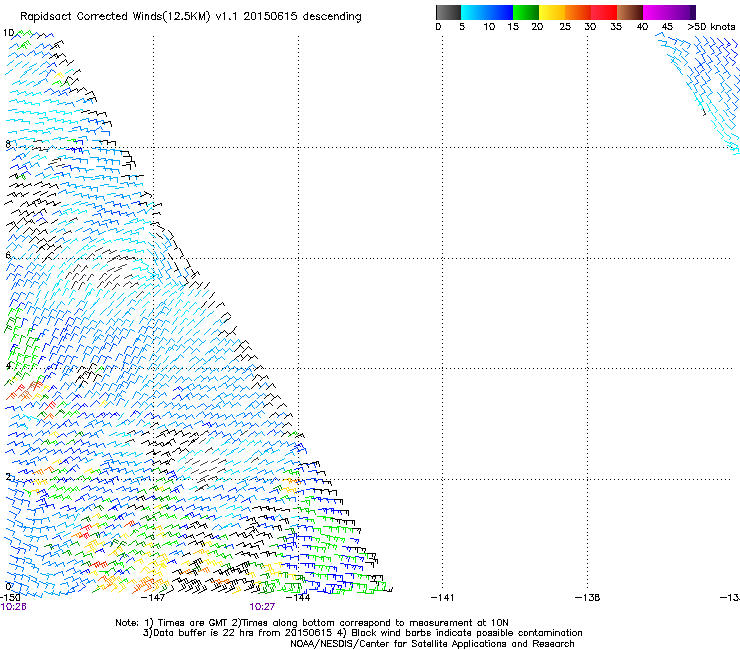This screenshot has height=650, width=740.
Task: Click the purple '10:28' time label
Action: coord(13,607)
